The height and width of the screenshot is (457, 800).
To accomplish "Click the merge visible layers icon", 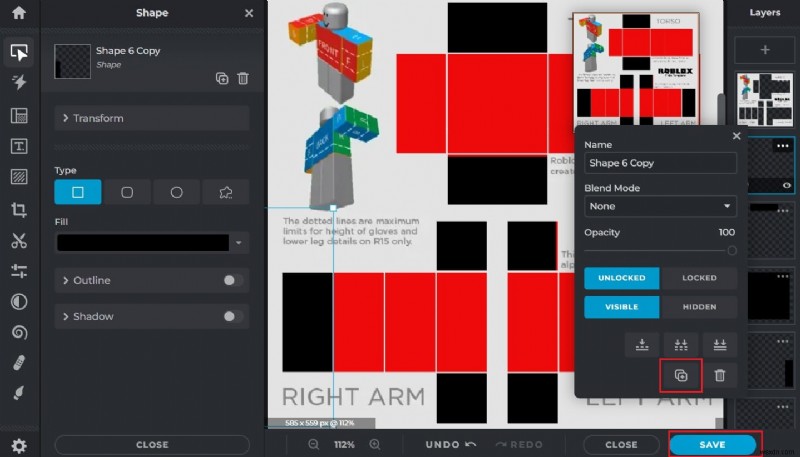I will [x=681, y=345].
